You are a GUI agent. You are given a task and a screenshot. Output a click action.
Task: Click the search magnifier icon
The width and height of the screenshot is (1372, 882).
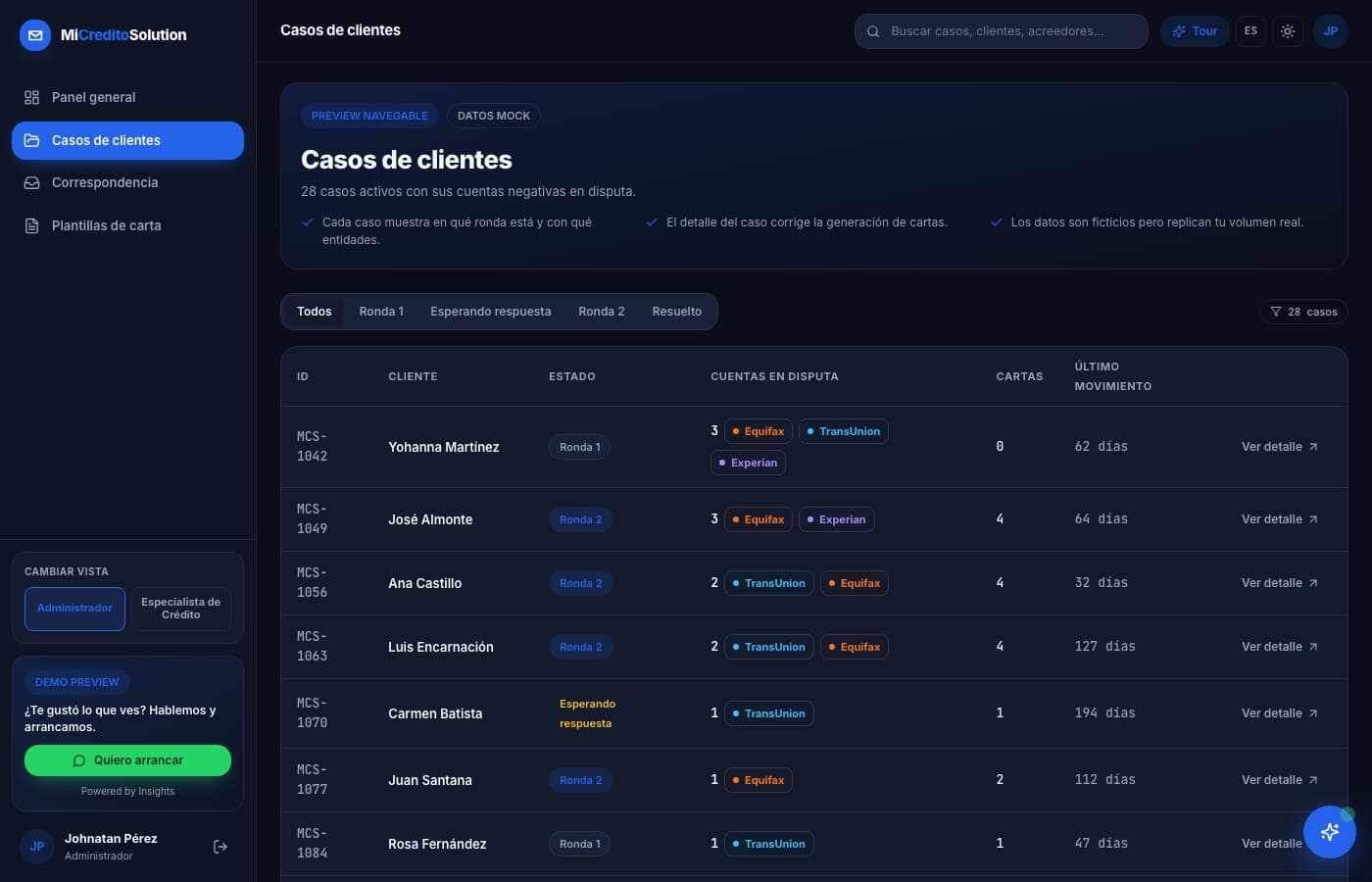873,31
